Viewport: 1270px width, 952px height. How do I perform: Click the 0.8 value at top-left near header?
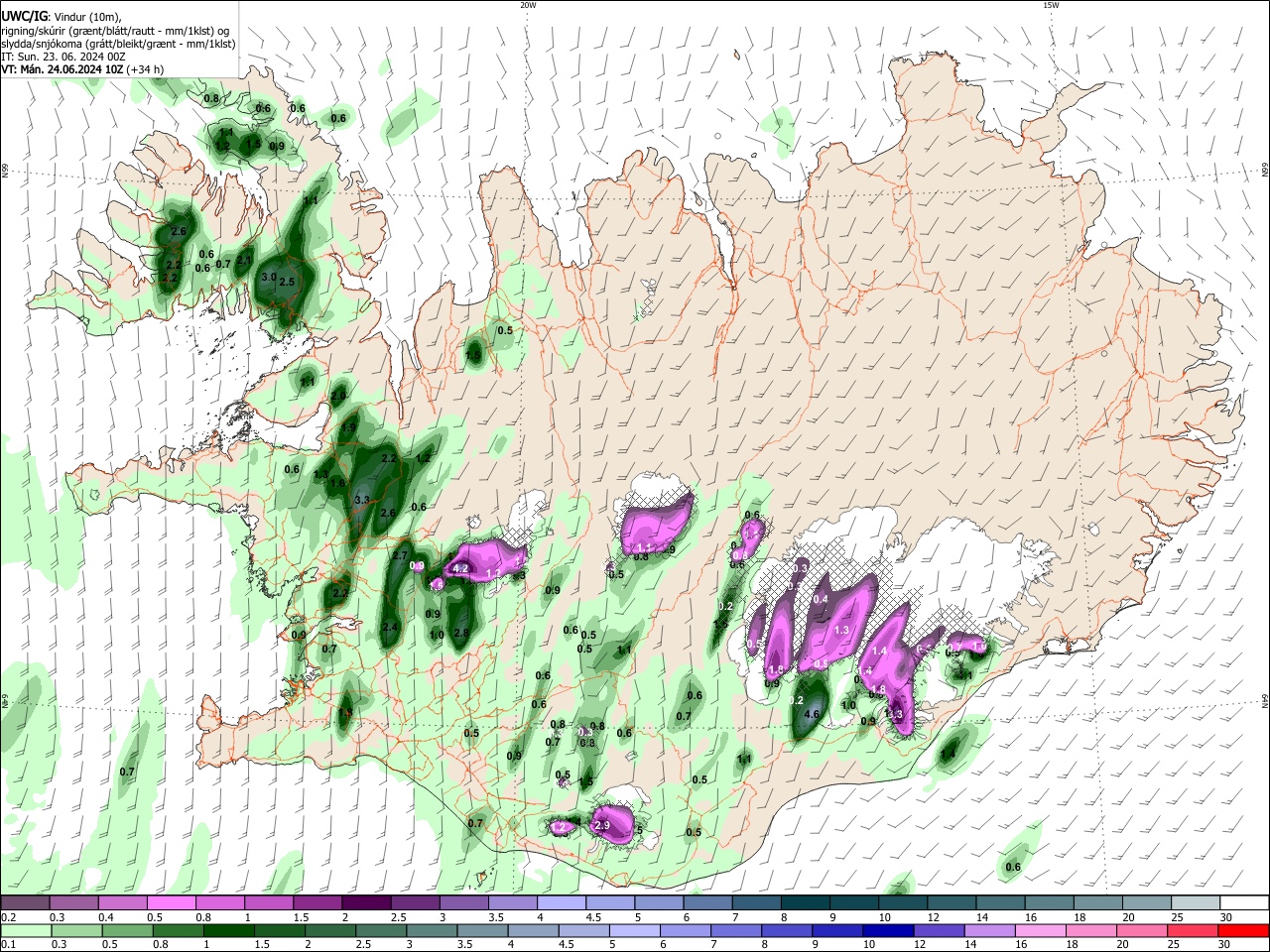(211, 98)
